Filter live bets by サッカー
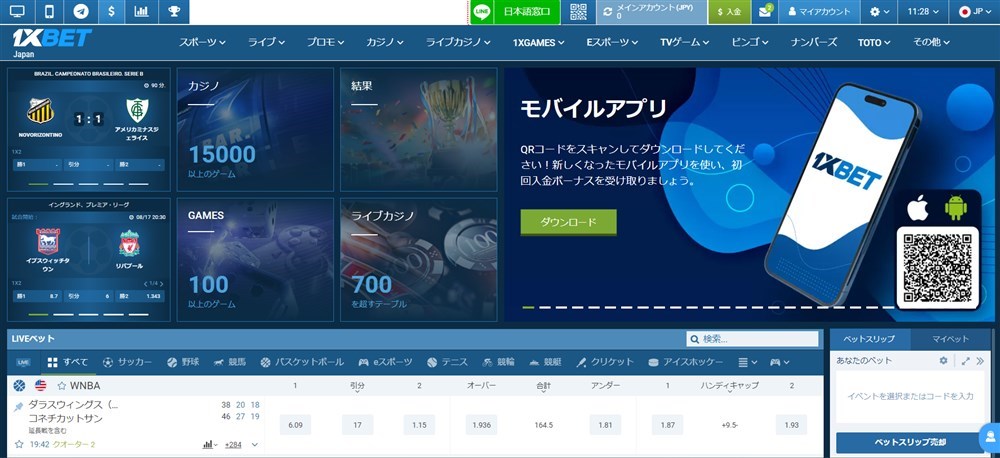 click(128, 362)
